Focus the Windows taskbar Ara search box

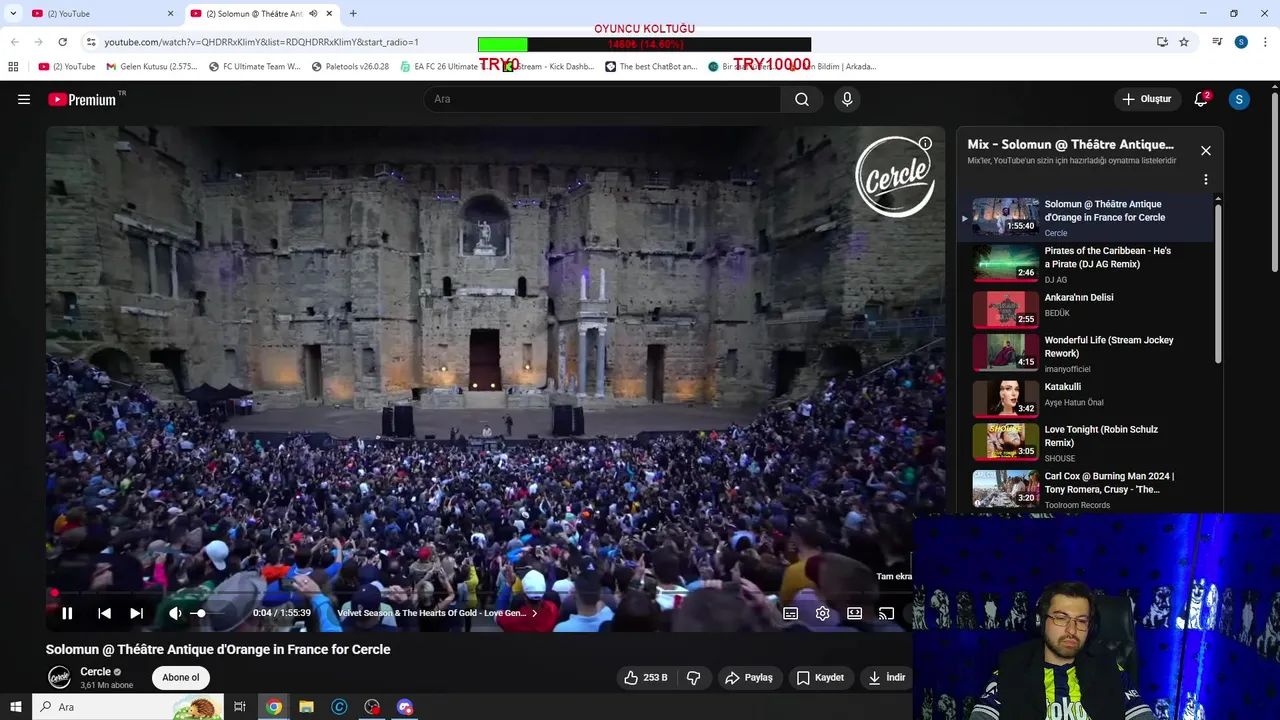127,707
